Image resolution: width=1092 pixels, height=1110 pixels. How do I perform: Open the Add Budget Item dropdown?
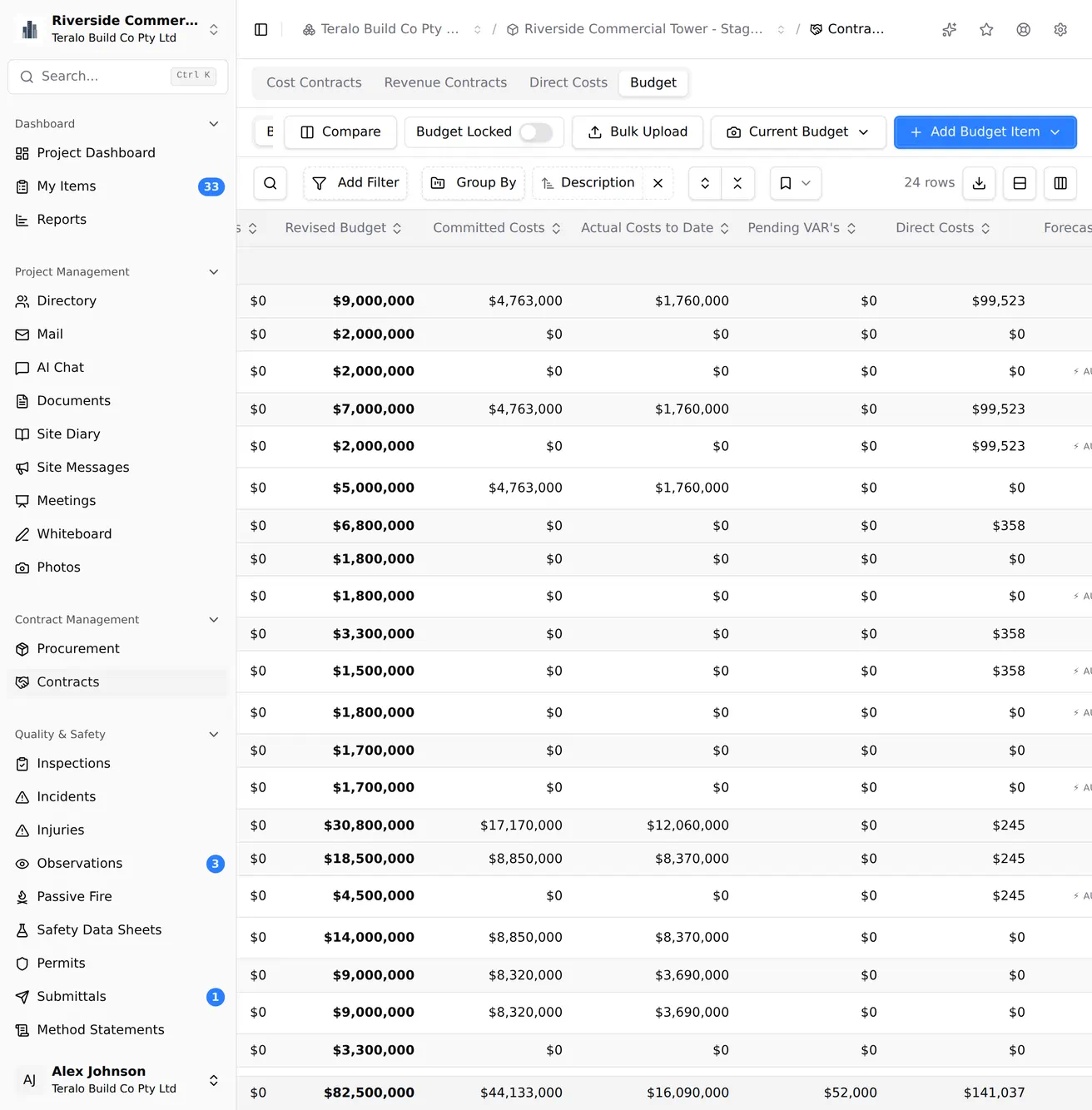(x=985, y=132)
